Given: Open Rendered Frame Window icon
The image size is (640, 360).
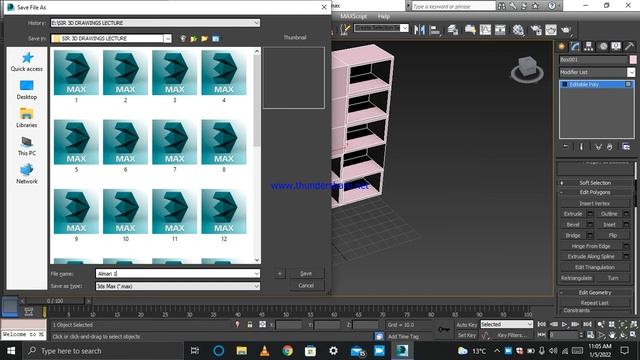Looking at the screenshot, I should (551, 30).
